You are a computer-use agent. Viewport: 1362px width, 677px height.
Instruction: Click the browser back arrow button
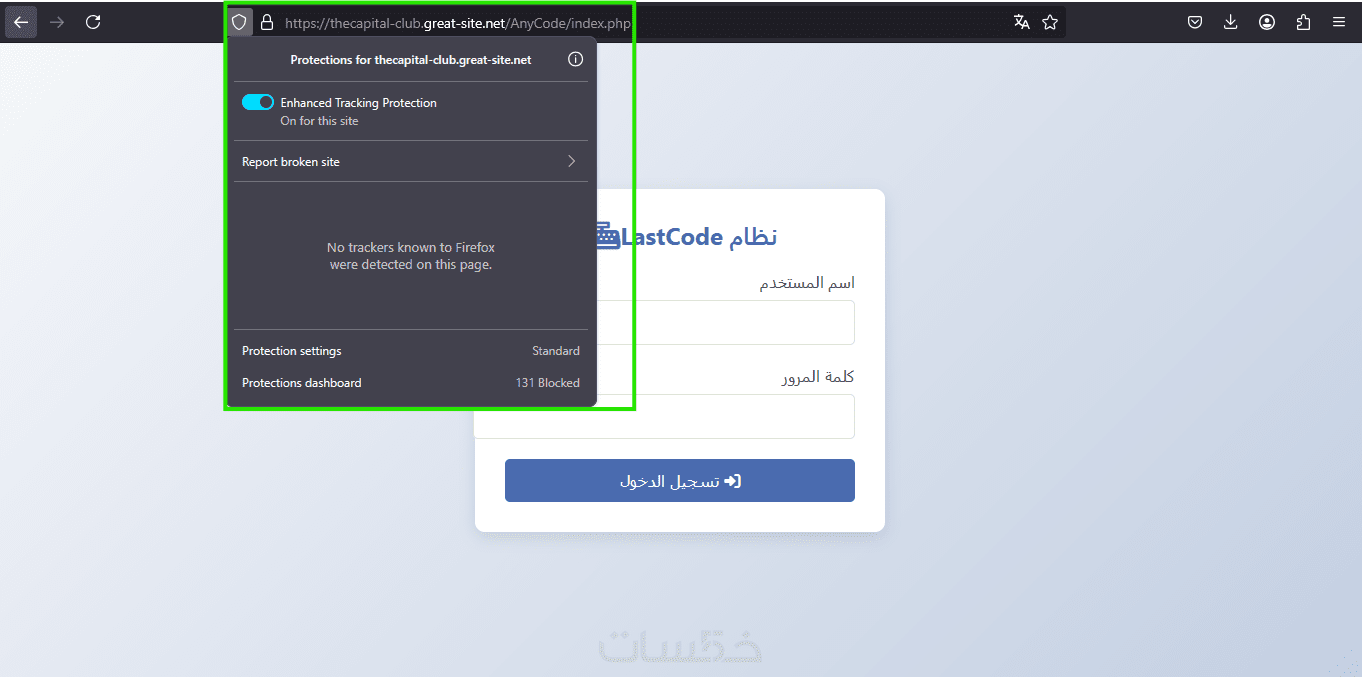pos(21,22)
